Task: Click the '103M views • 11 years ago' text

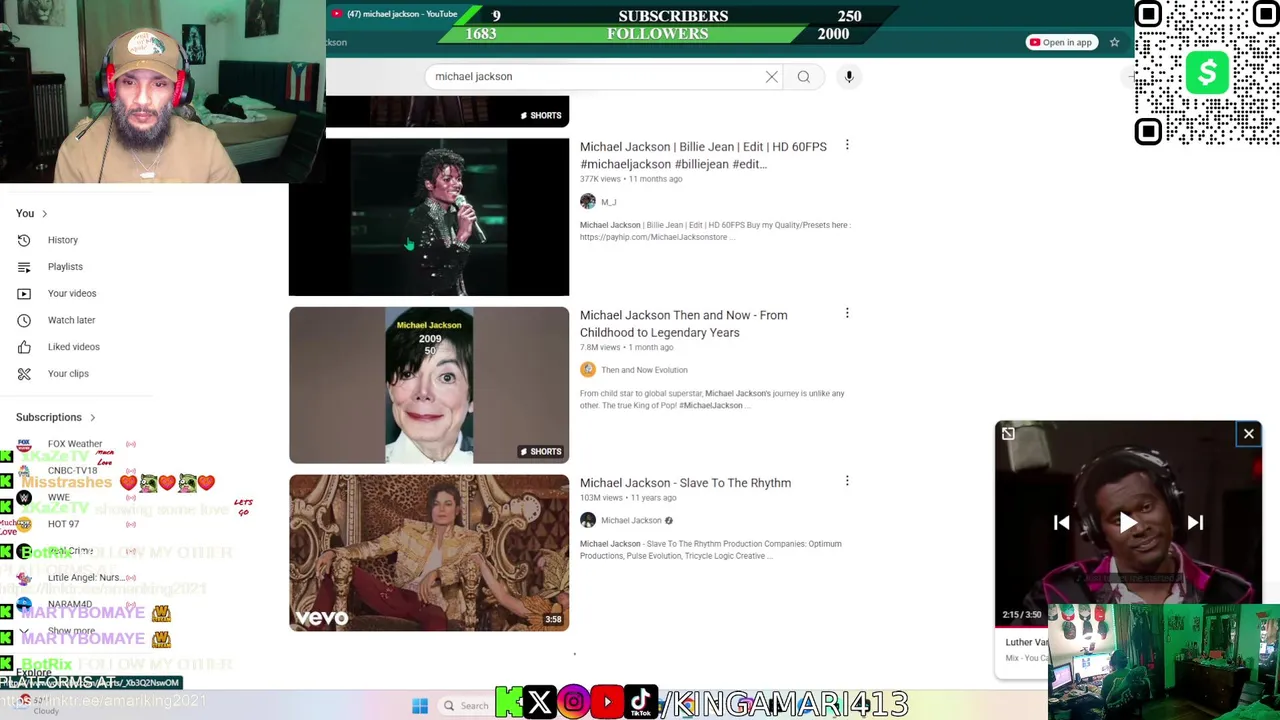Action: [x=628, y=498]
